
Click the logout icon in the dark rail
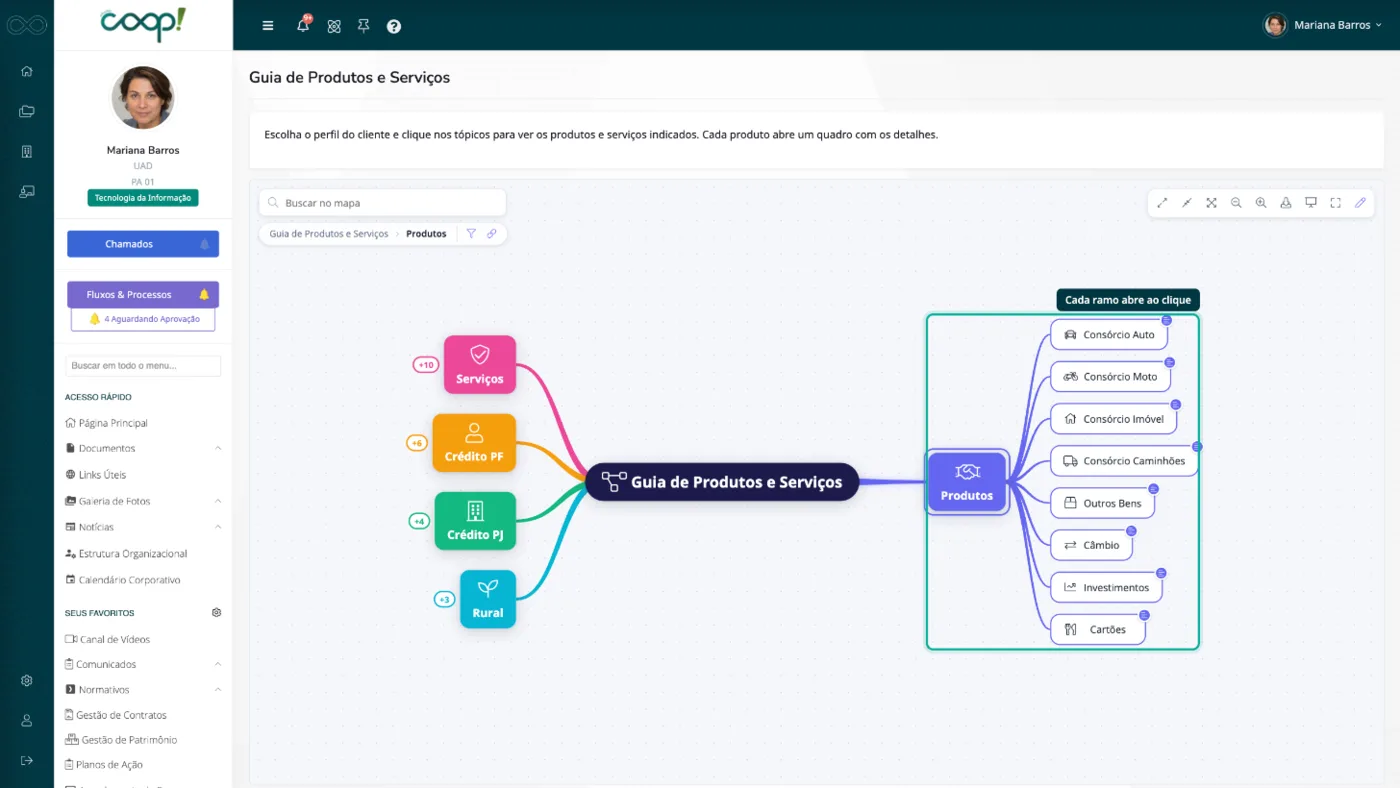click(x=27, y=761)
